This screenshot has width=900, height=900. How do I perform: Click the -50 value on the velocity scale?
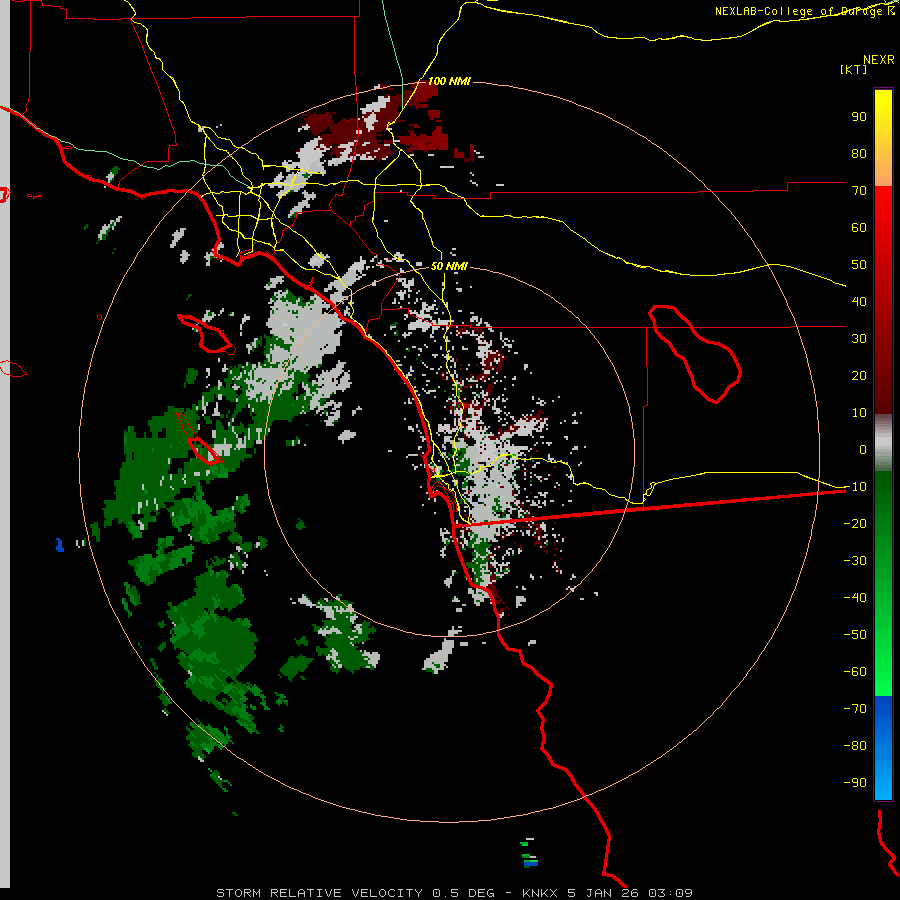pyautogui.click(x=855, y=634)
